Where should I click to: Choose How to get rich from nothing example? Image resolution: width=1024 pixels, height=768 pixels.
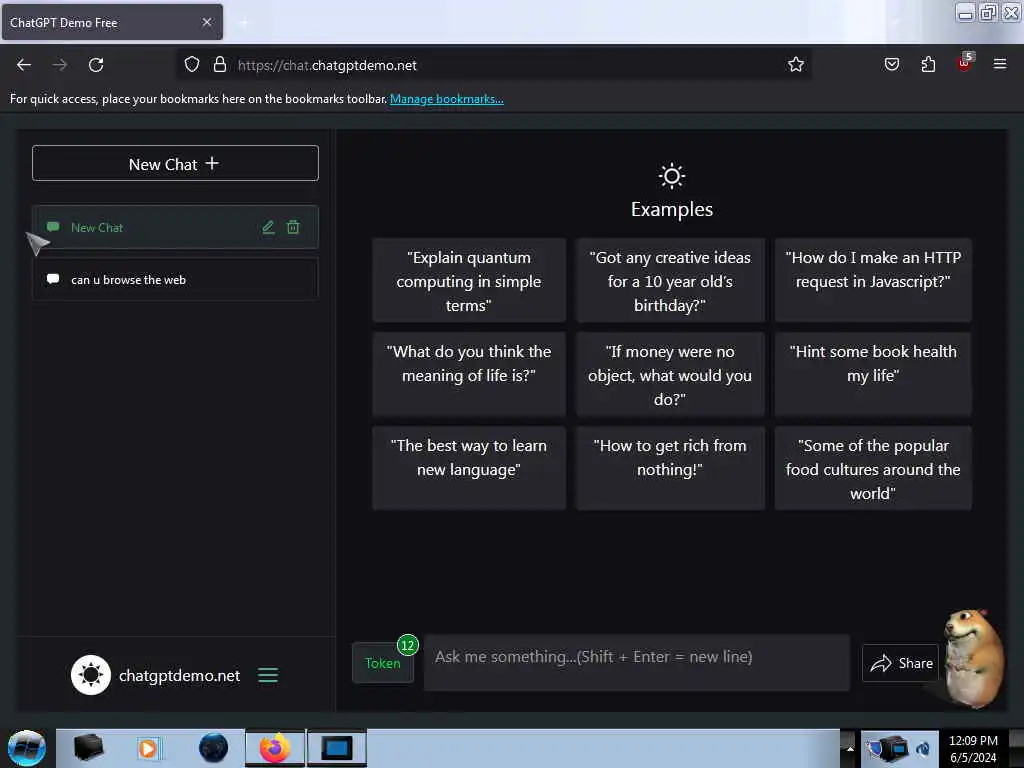point(670,468)
